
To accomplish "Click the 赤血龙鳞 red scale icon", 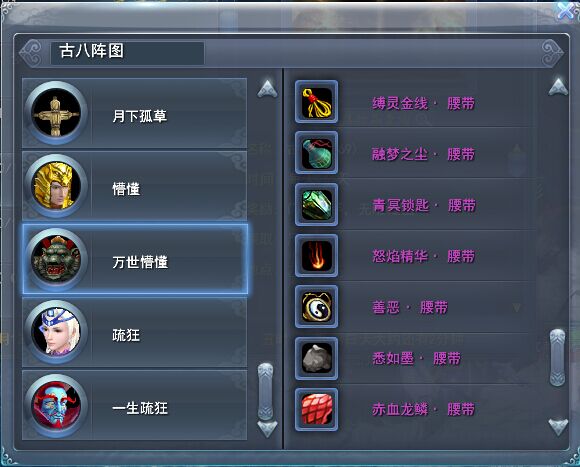I will tap(316, 409).
